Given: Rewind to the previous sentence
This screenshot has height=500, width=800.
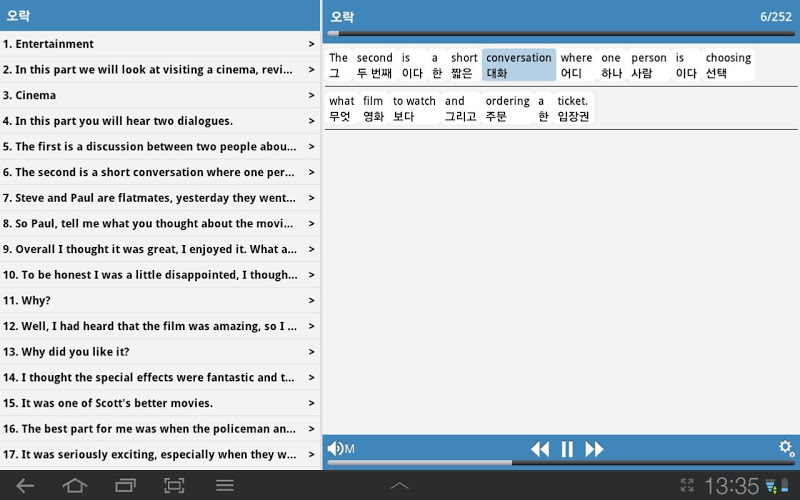Looking at the screenshot, I should (x=540, y=449).
